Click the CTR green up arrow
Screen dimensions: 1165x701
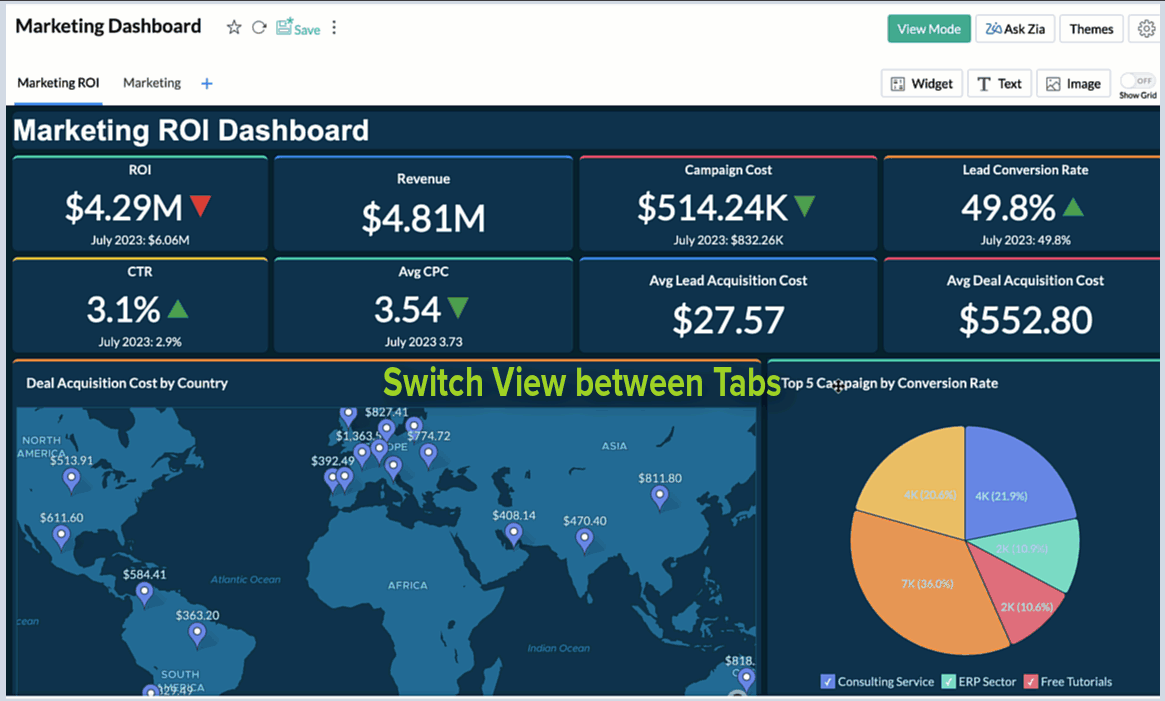(178, 308)
